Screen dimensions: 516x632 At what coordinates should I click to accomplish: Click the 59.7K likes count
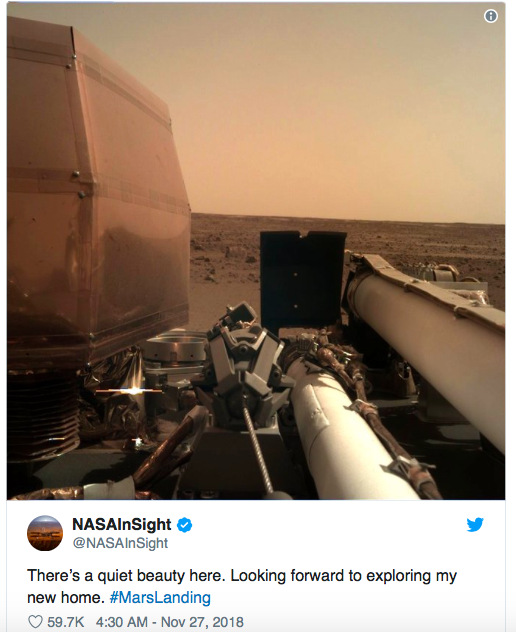point(65,622)
